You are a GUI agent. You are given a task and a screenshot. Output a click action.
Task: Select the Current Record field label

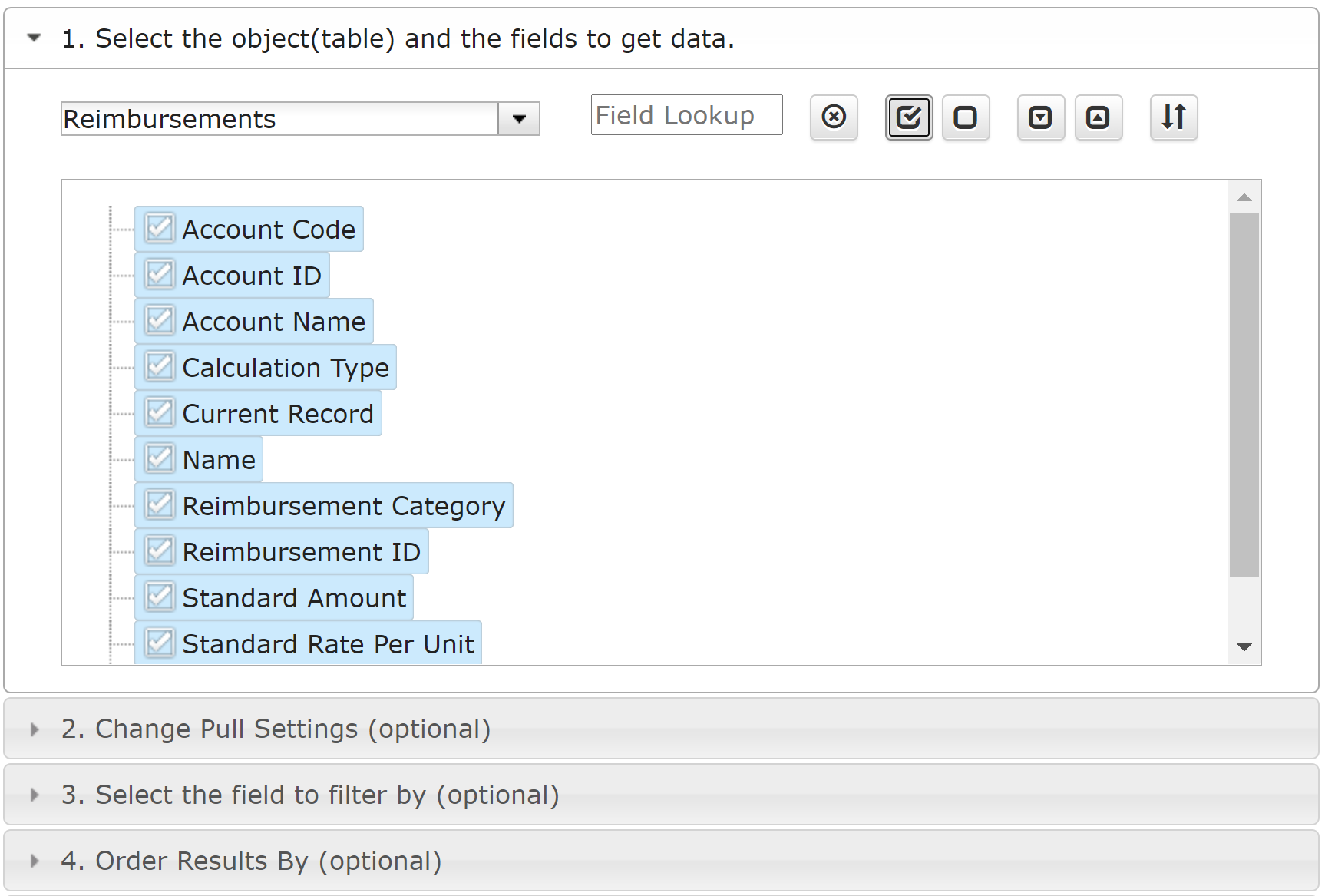(x=278, y=414)
